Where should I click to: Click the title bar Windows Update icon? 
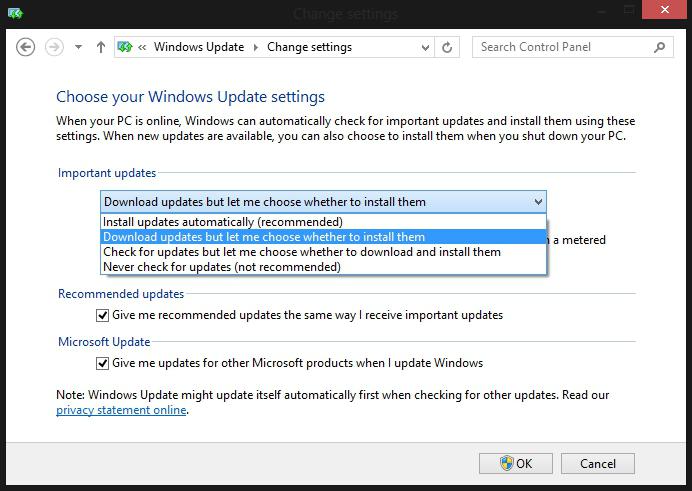click(x=14, y=13)
